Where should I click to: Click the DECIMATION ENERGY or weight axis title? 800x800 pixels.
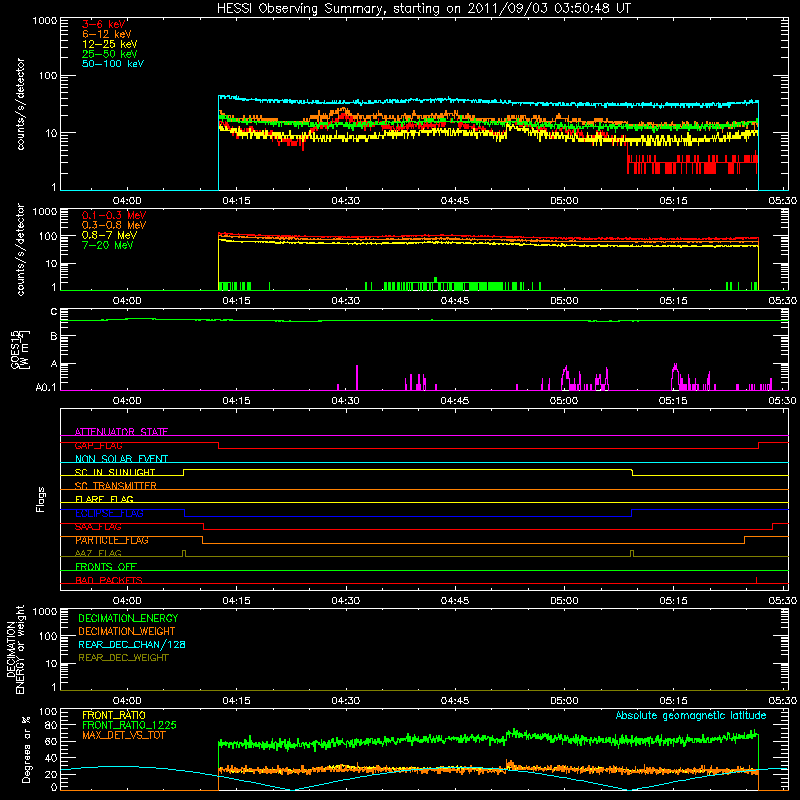15,649
